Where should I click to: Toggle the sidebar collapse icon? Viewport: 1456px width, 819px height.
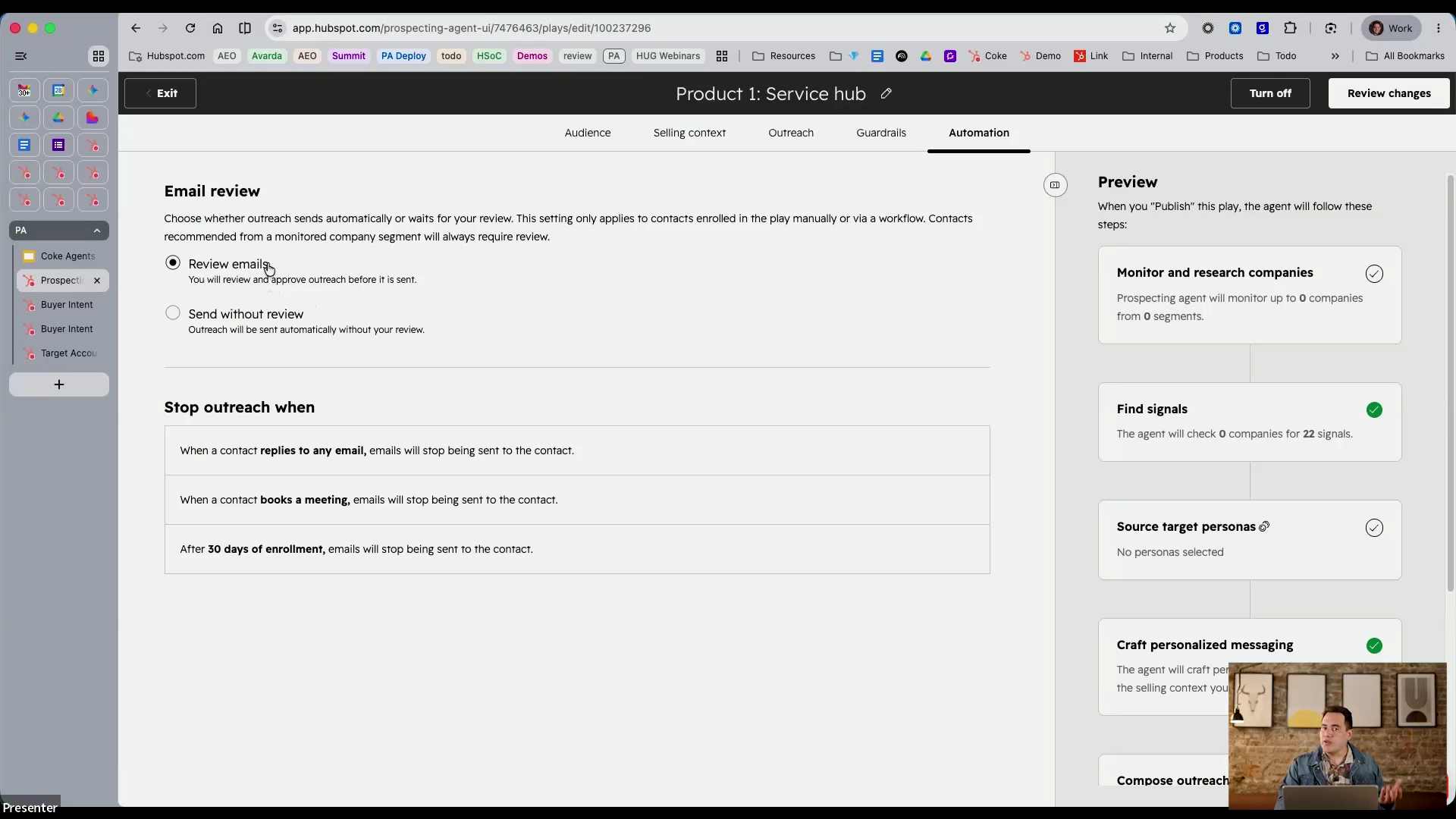click(x=21, y=56)
